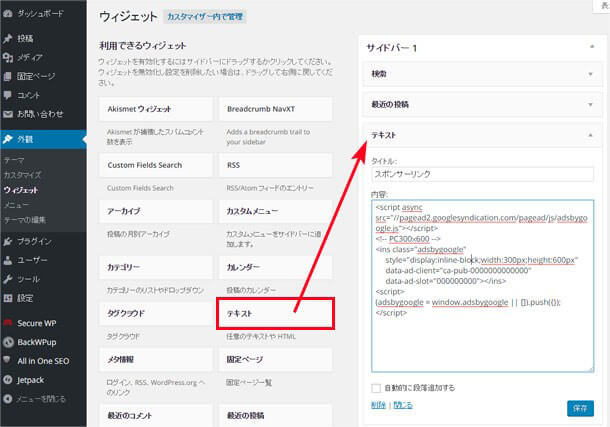Screen dimensions: 610x427
Task: Expand the 最近の投稿 sidebar widget arrow
Action: coord(591,104)
